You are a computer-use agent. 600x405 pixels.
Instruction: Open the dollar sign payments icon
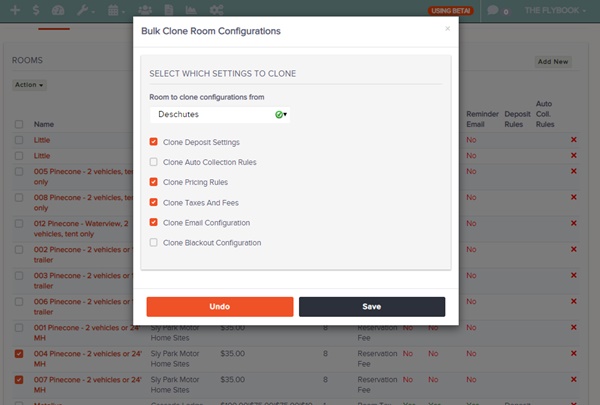[36, 10]
